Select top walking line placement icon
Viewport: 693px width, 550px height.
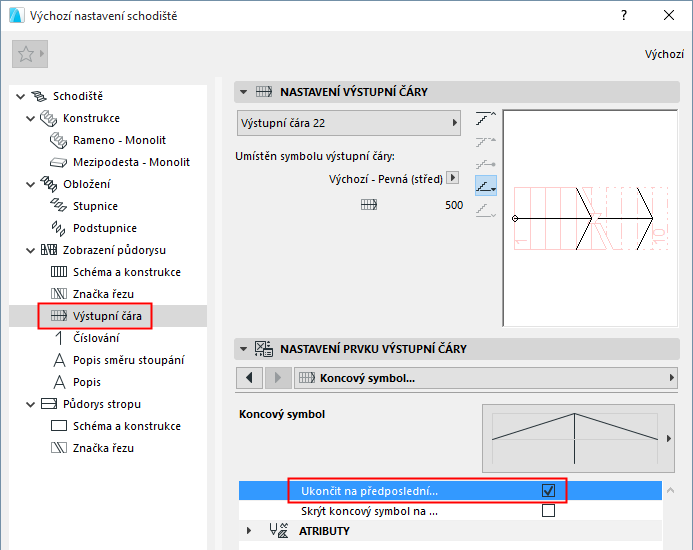coord(486,118)
